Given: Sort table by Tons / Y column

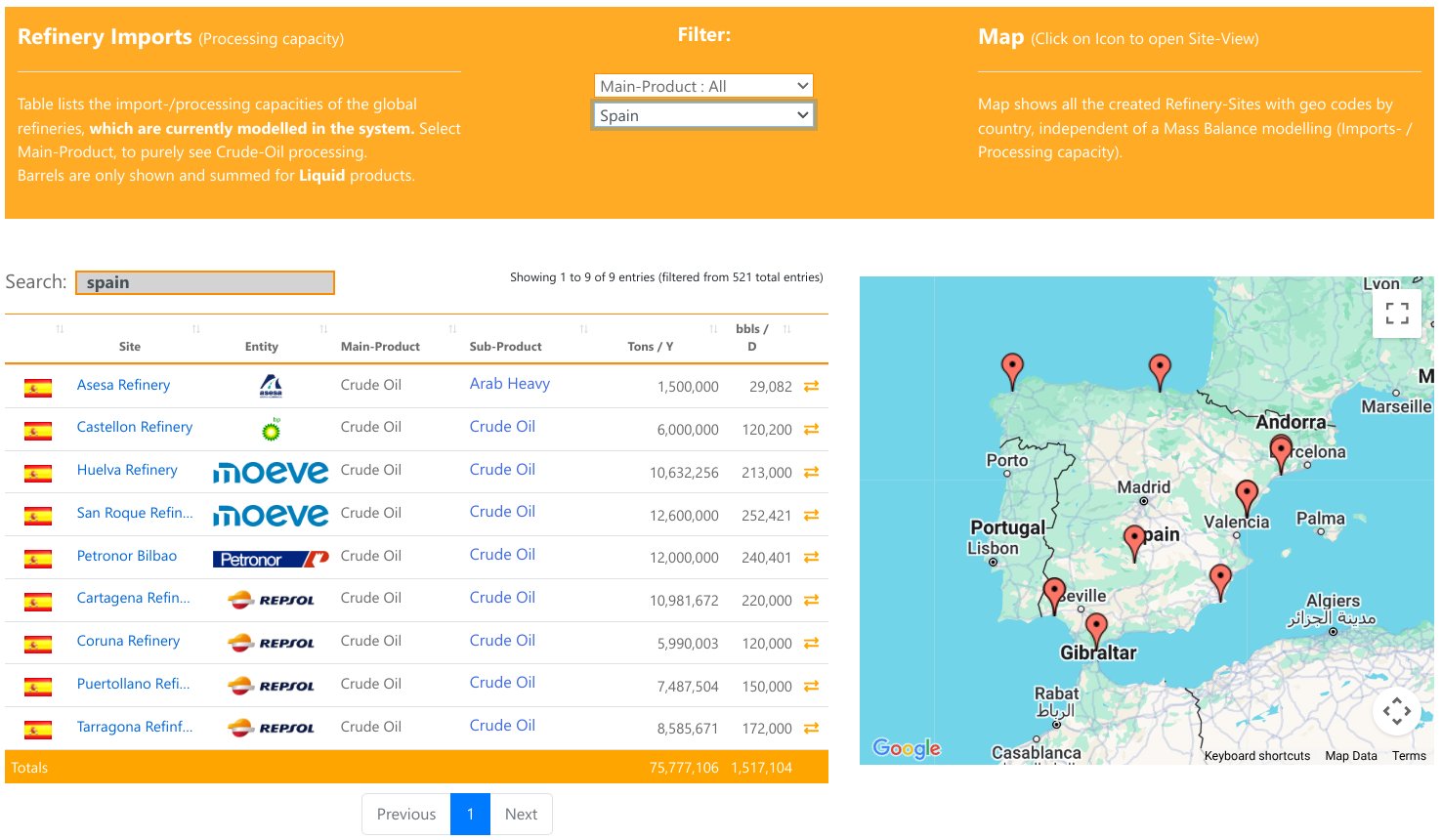Looking at the screenshot, I should [650, 346].
